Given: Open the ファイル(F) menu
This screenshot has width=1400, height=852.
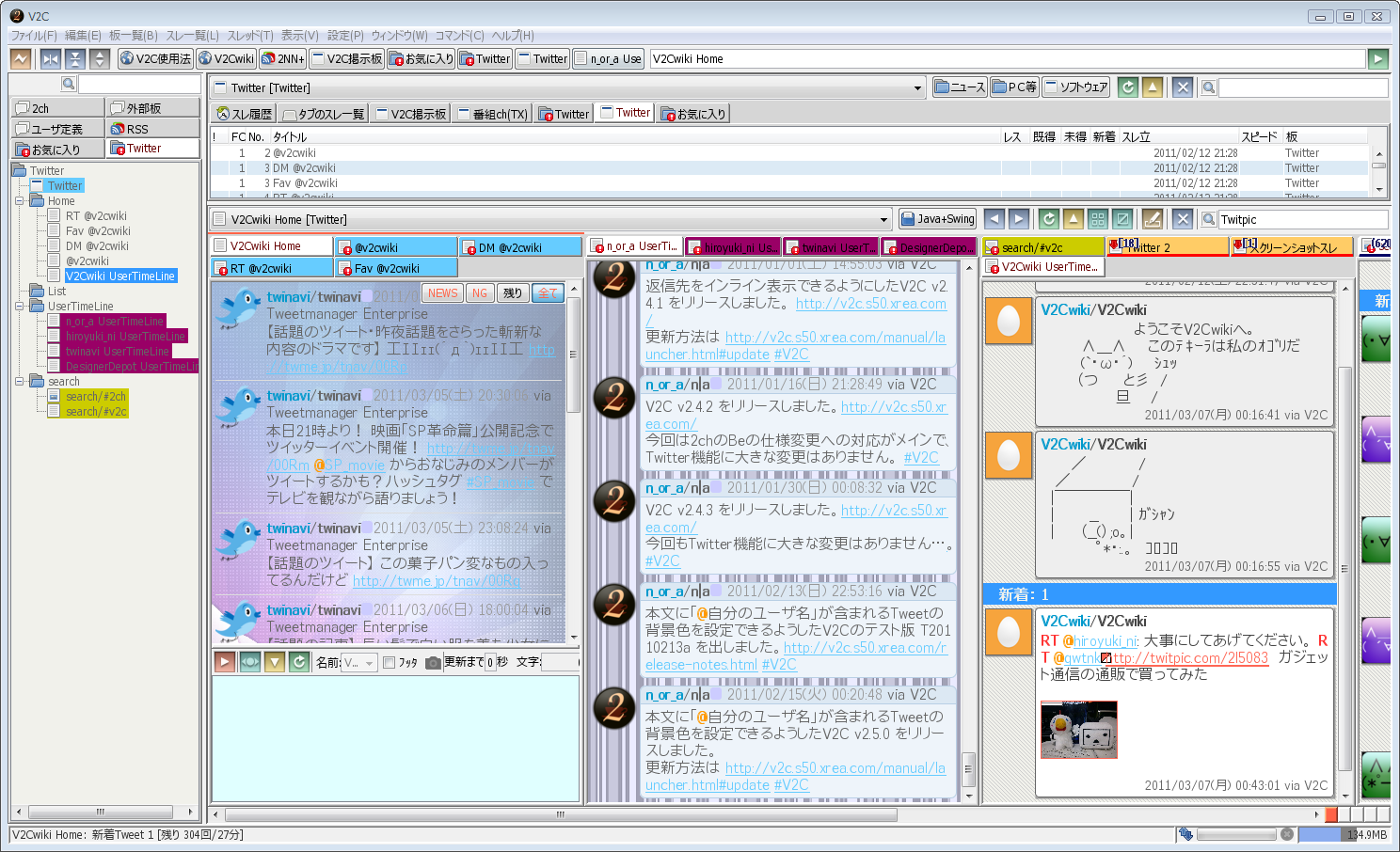Looking at the screenshot, I should [x=33, y=35].
